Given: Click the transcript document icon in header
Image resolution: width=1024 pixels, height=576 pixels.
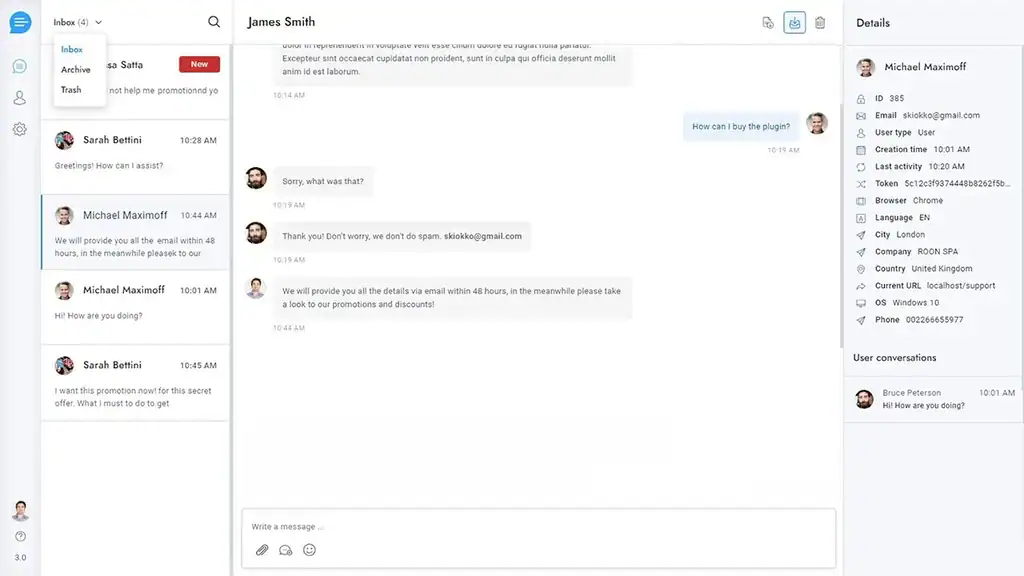Looking at the screenshot, I should tap(768, 23).
